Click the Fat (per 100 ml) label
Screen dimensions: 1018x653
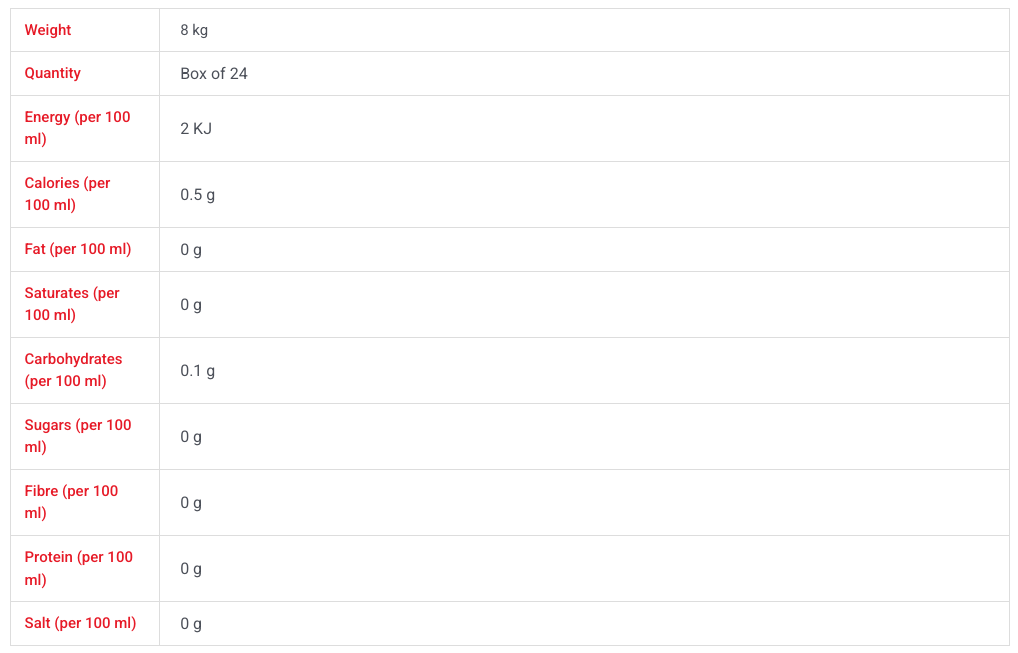[x=78, y=249]
